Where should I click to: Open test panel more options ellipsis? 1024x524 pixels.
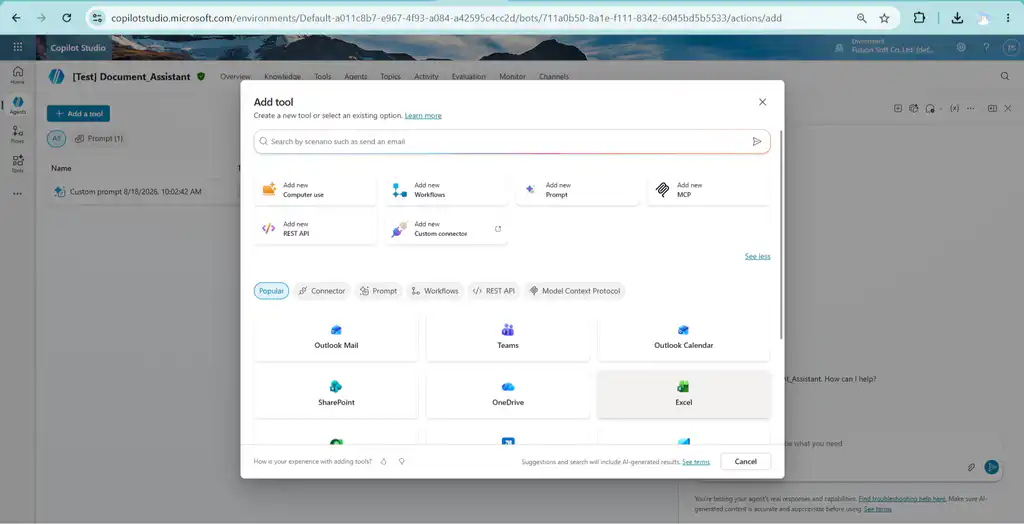(x=971, y=108)
